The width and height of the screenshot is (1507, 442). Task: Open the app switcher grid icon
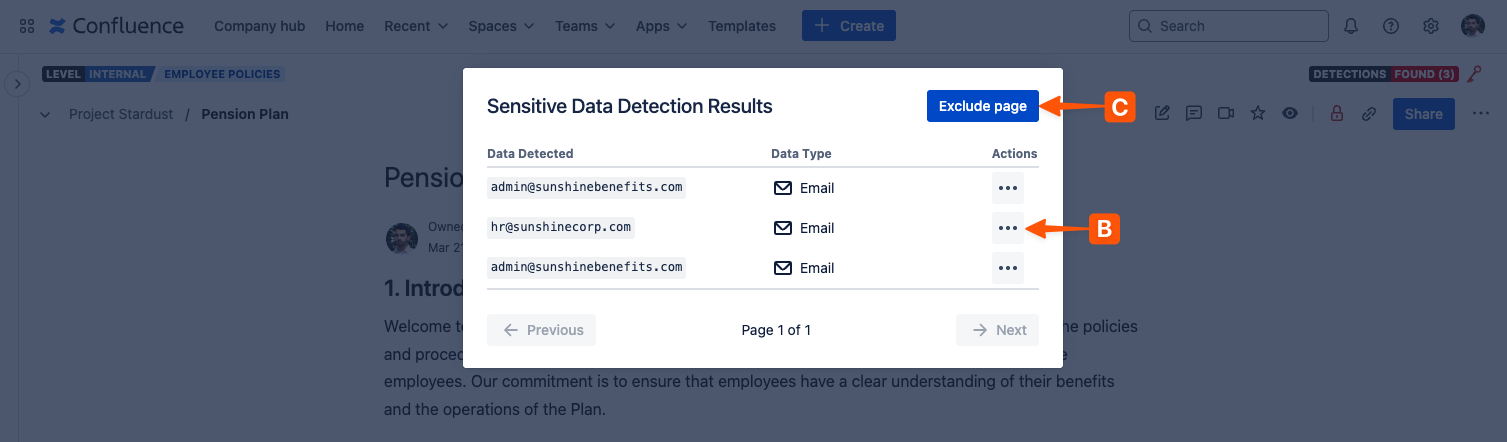tap(27, 26)
